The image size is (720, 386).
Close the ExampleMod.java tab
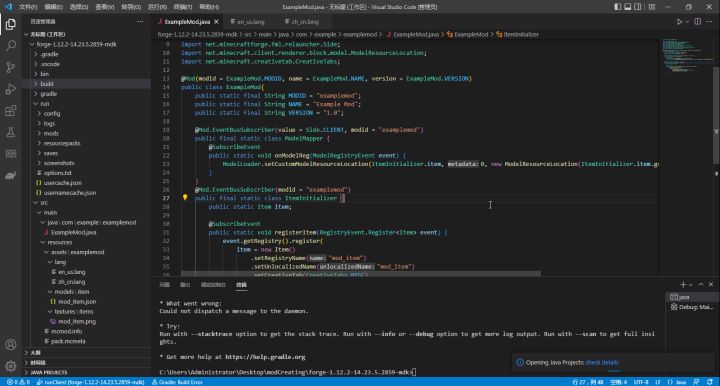point(216,22)
